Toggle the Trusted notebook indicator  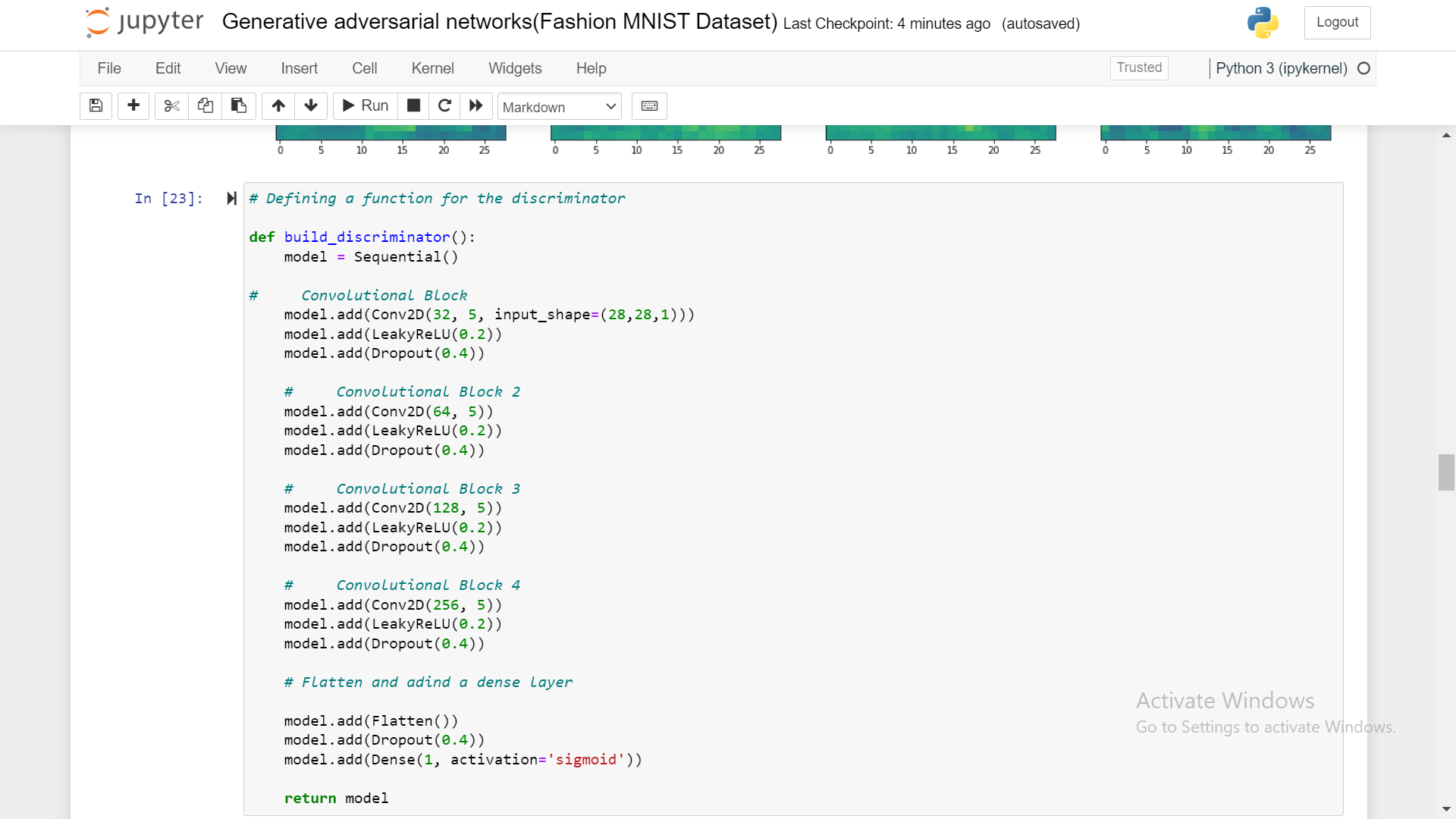[1138, 67]
